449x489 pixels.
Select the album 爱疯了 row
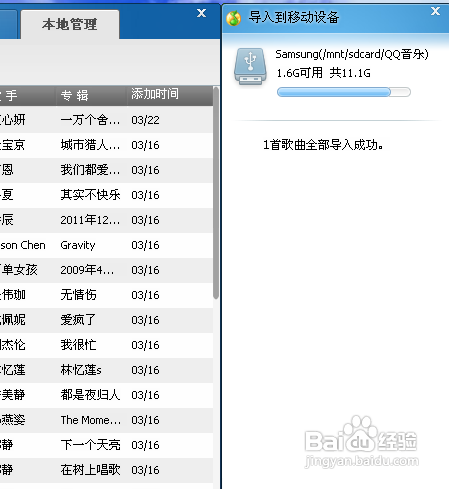tap(106, 320)
